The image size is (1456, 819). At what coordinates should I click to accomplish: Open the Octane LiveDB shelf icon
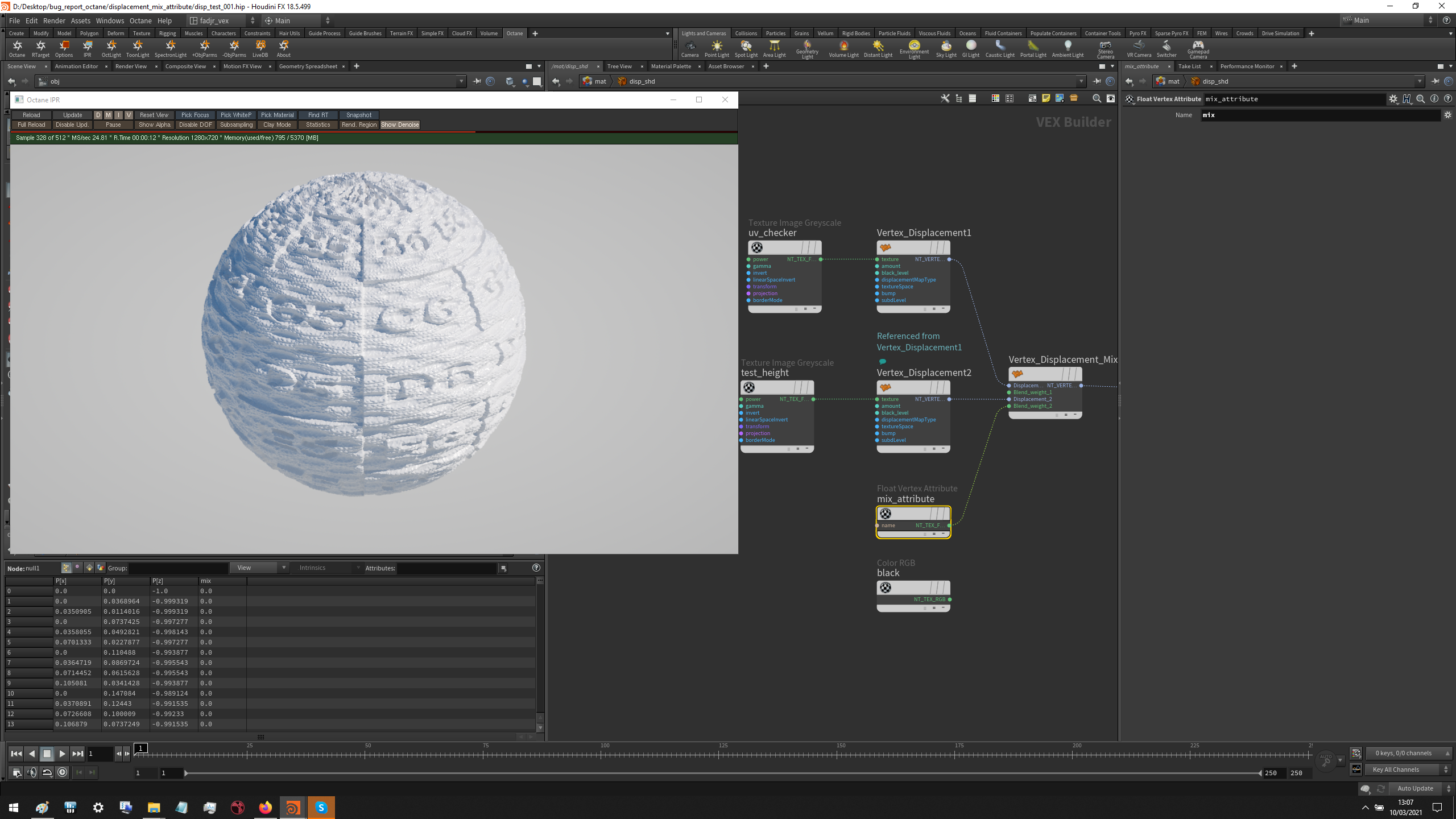260,48
